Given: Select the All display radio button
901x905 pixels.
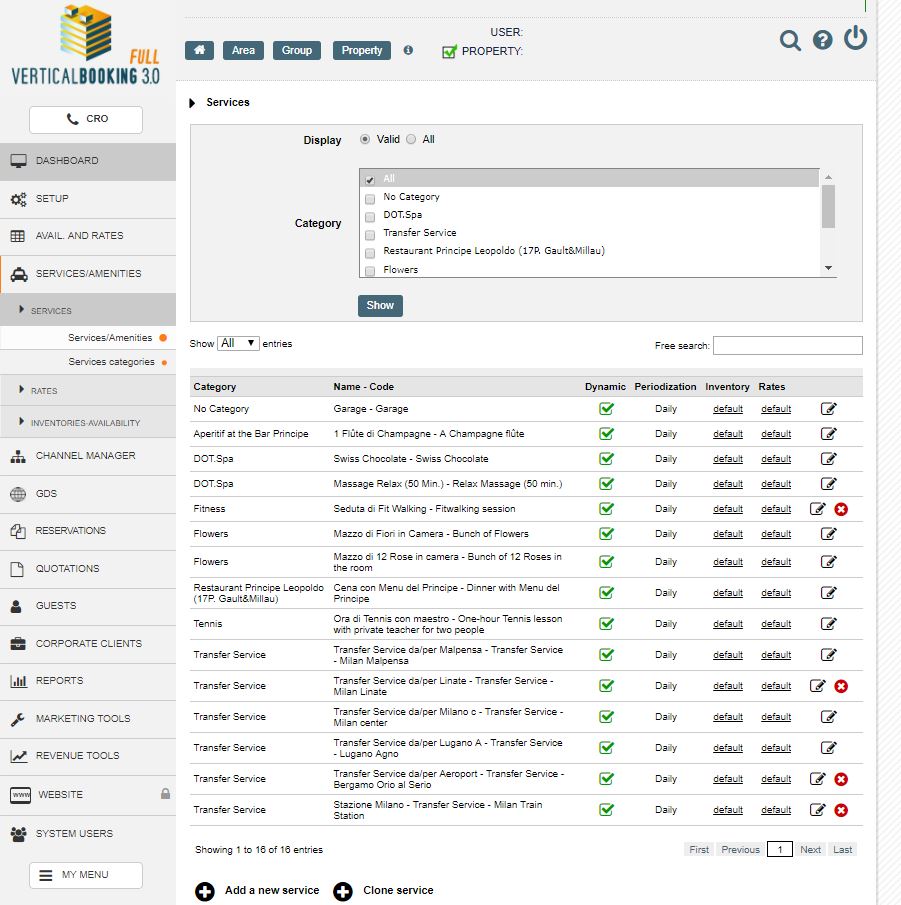Looking at the screenshot, I should pos(411,139).
